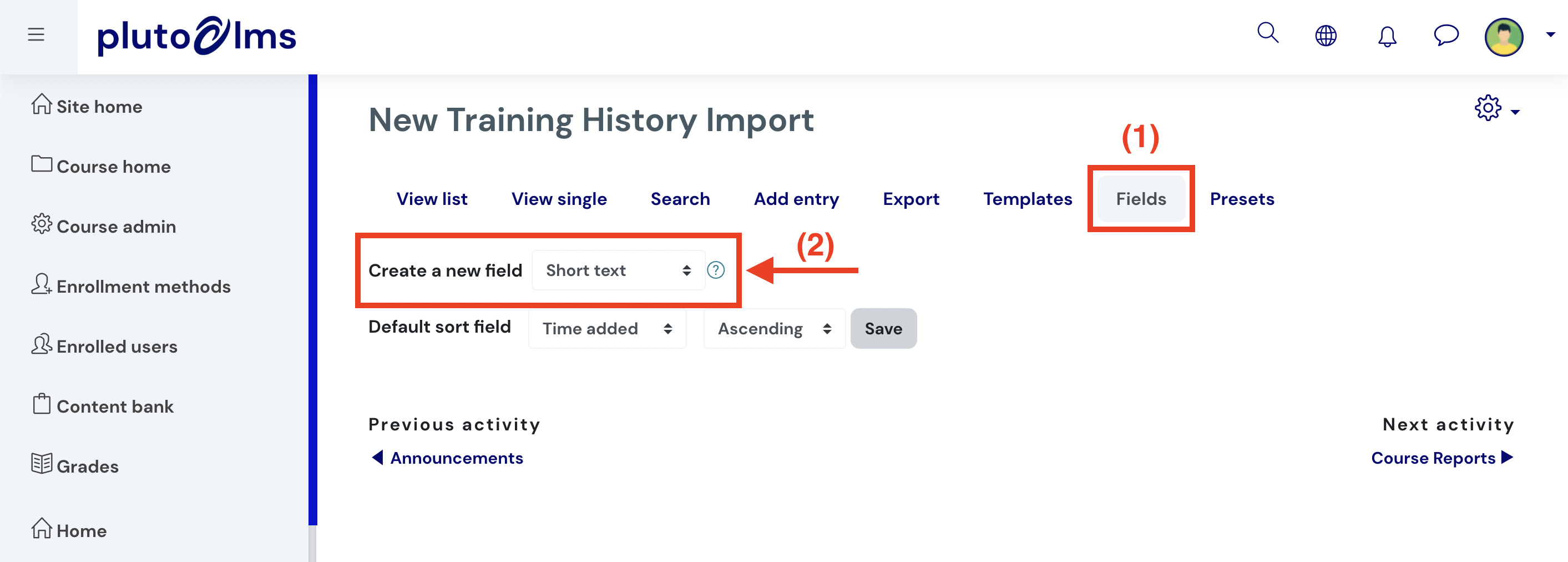Image resolution: width=1568 pixels, height=562 pixels.
Task: Go to previous activity Announcements
Action: [x=447, y=458]
